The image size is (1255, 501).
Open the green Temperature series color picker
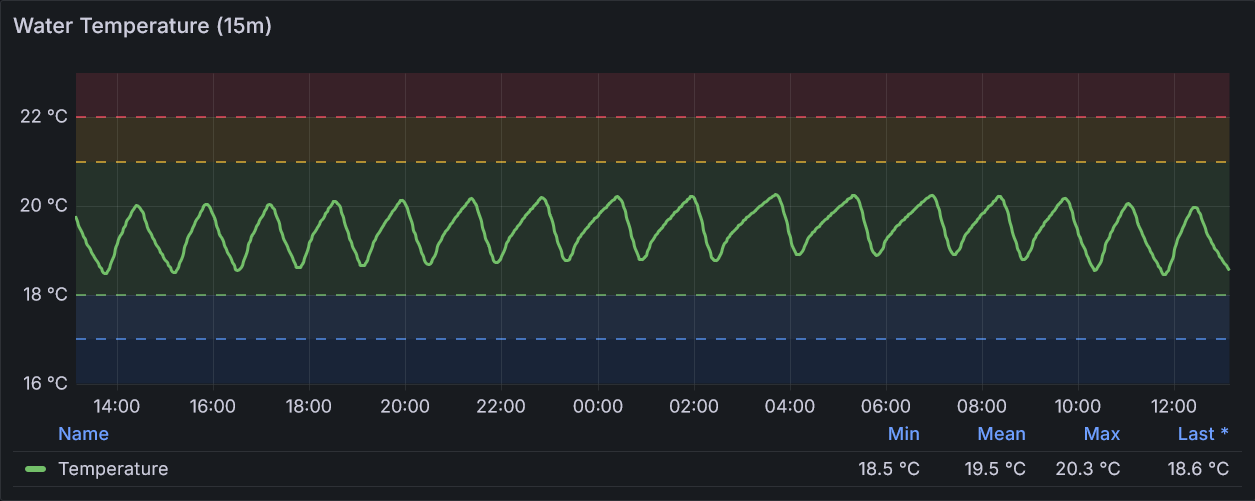click(36, 469)
